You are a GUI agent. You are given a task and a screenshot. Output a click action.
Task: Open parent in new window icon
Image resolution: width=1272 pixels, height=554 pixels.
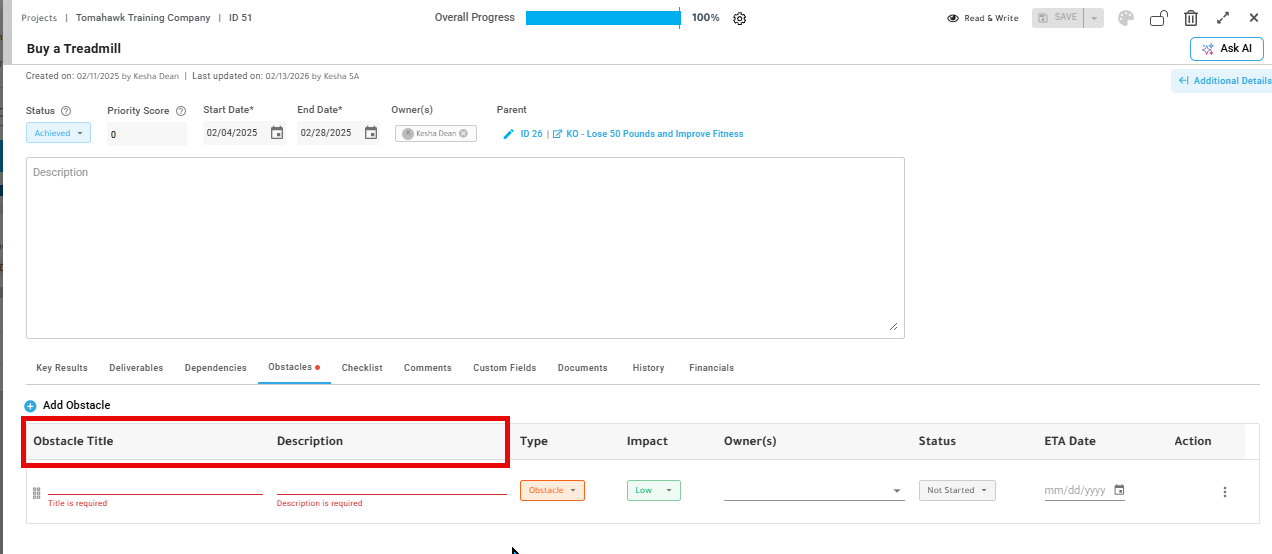(558, 134)
